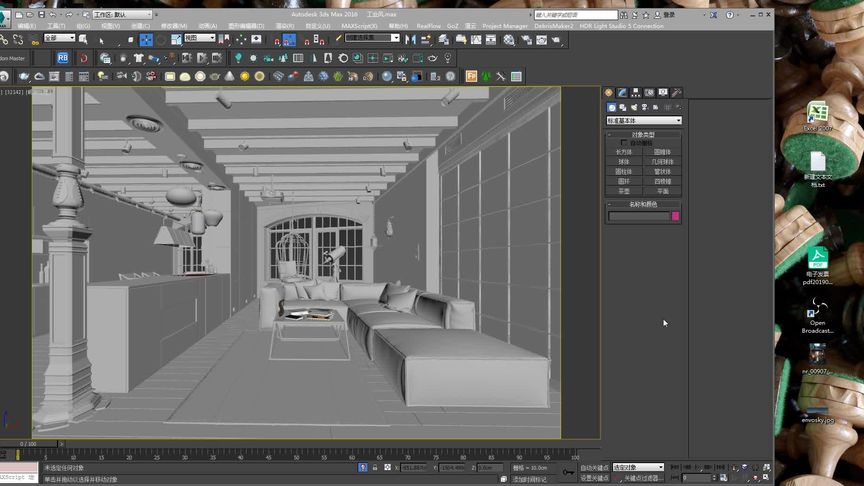Click the cone primitive icon in bottom toolbar
The height and width of the screenshot is (486, 864).
[x=229, y=77]
